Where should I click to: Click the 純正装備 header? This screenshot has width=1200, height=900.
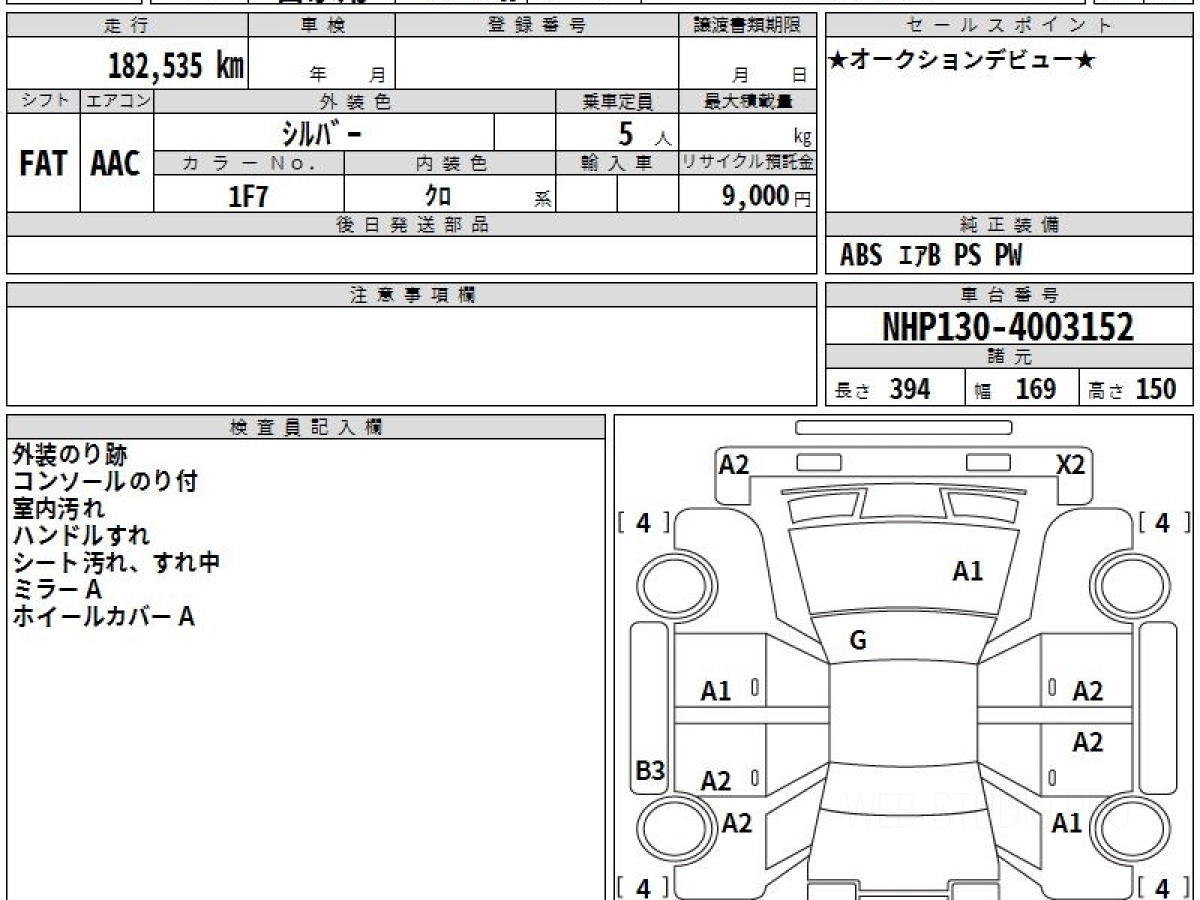[1010, 225]
